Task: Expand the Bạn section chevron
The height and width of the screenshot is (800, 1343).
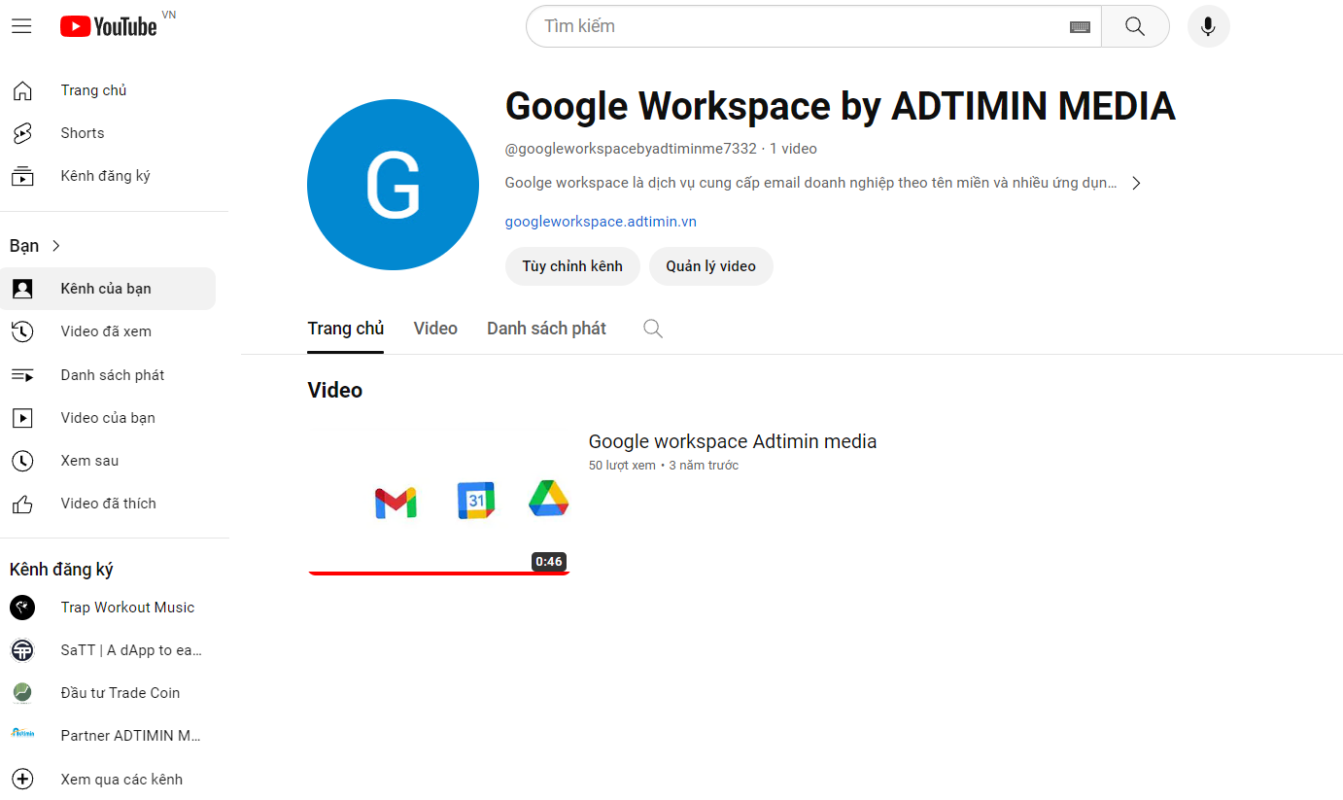Action: click(56, 246)
